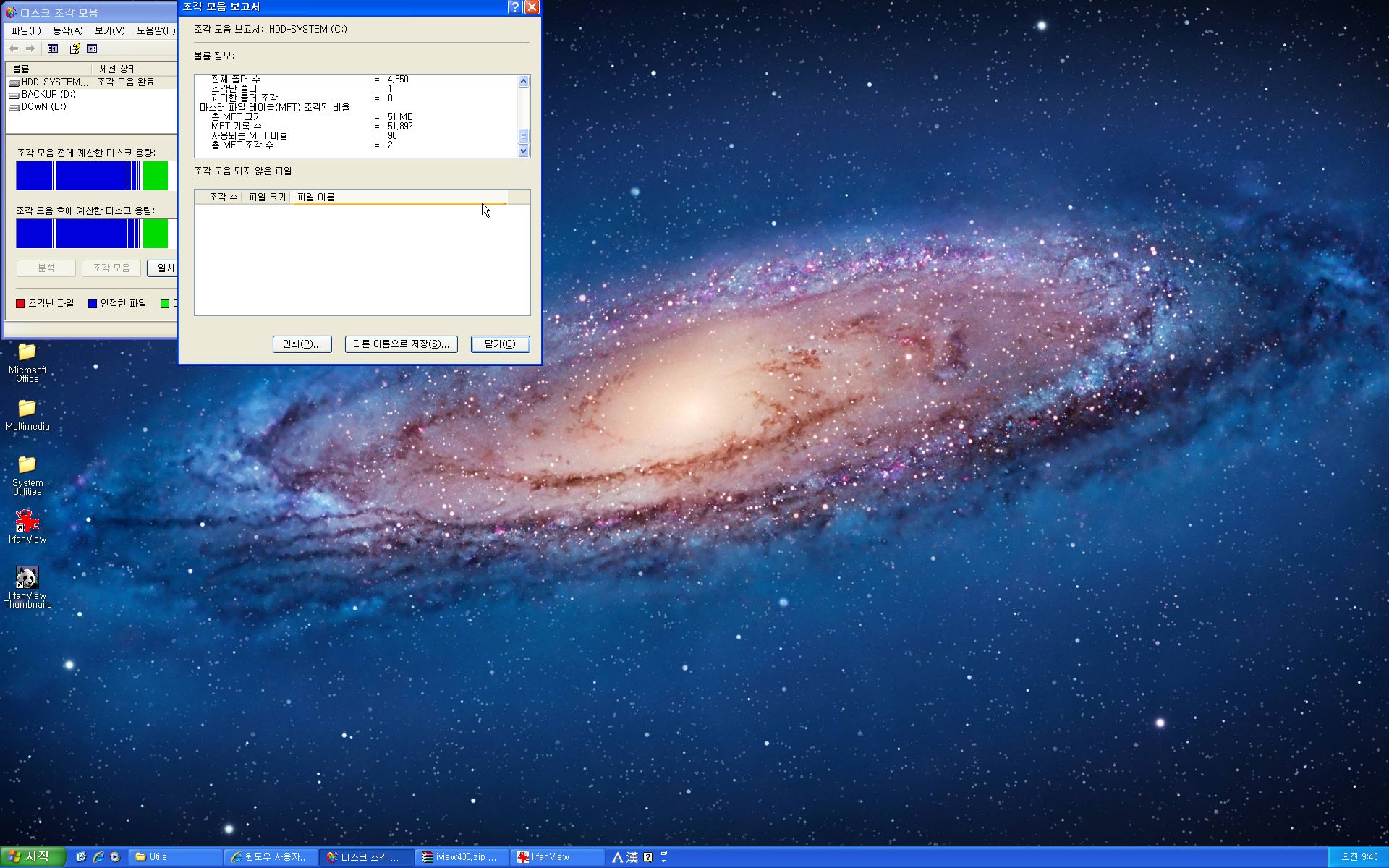Image resolution: width=1389 pixels, height=868 pixels.
Task: Sort by 파일 크기 column
Action: [267, 197]
